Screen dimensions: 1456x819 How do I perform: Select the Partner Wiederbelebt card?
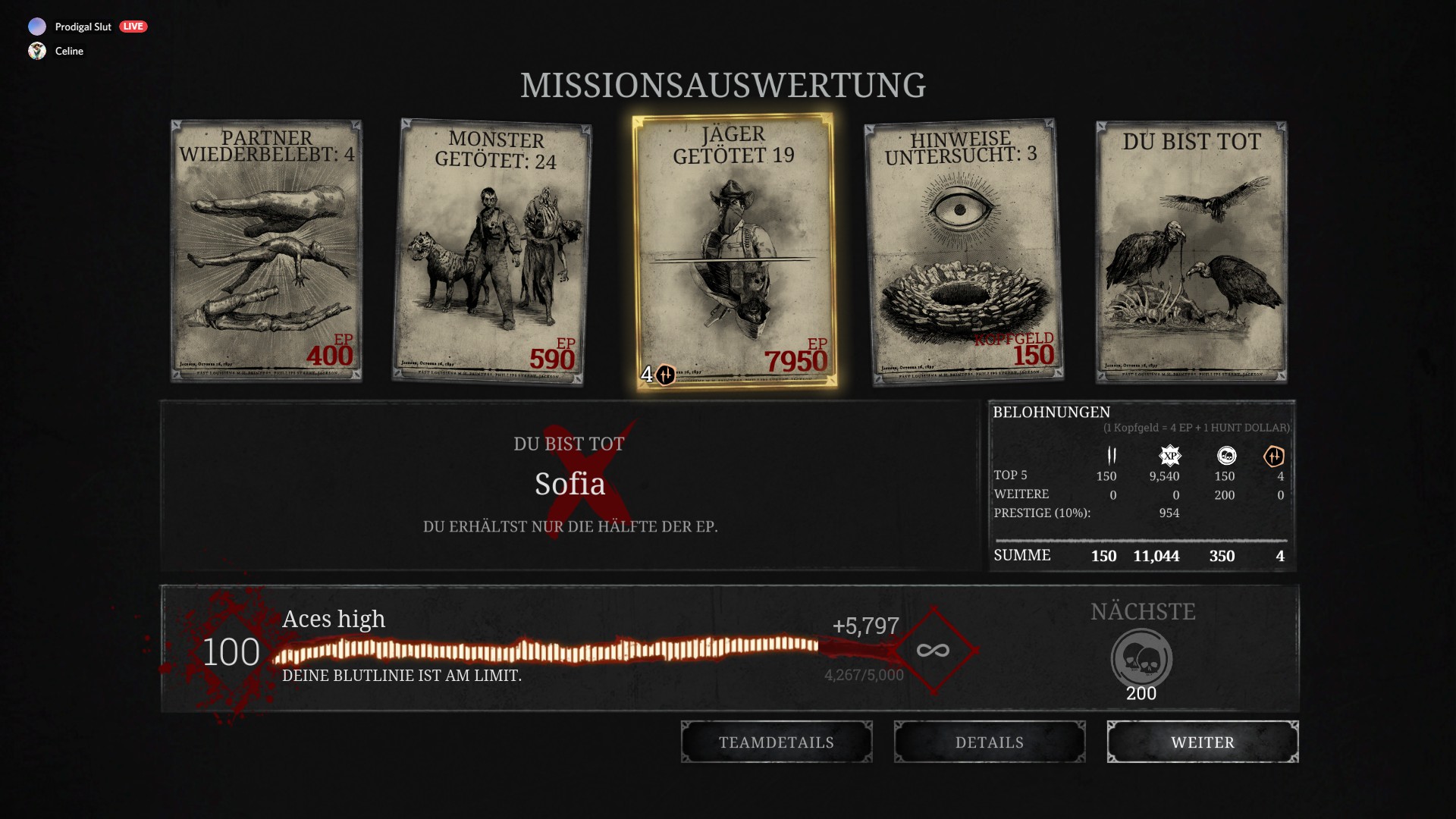coord(266,250)
